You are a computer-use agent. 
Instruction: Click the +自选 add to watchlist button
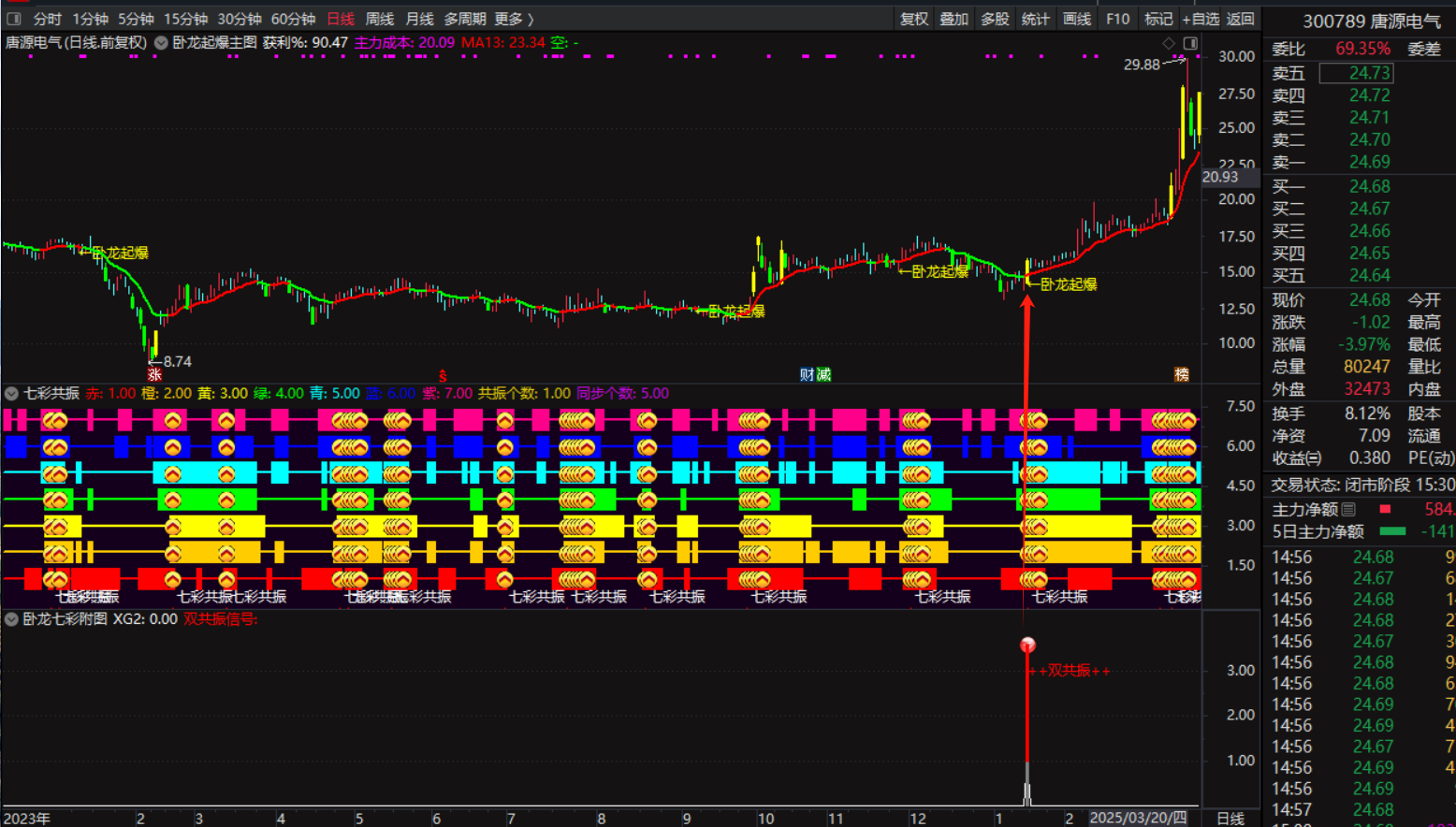1201,19
